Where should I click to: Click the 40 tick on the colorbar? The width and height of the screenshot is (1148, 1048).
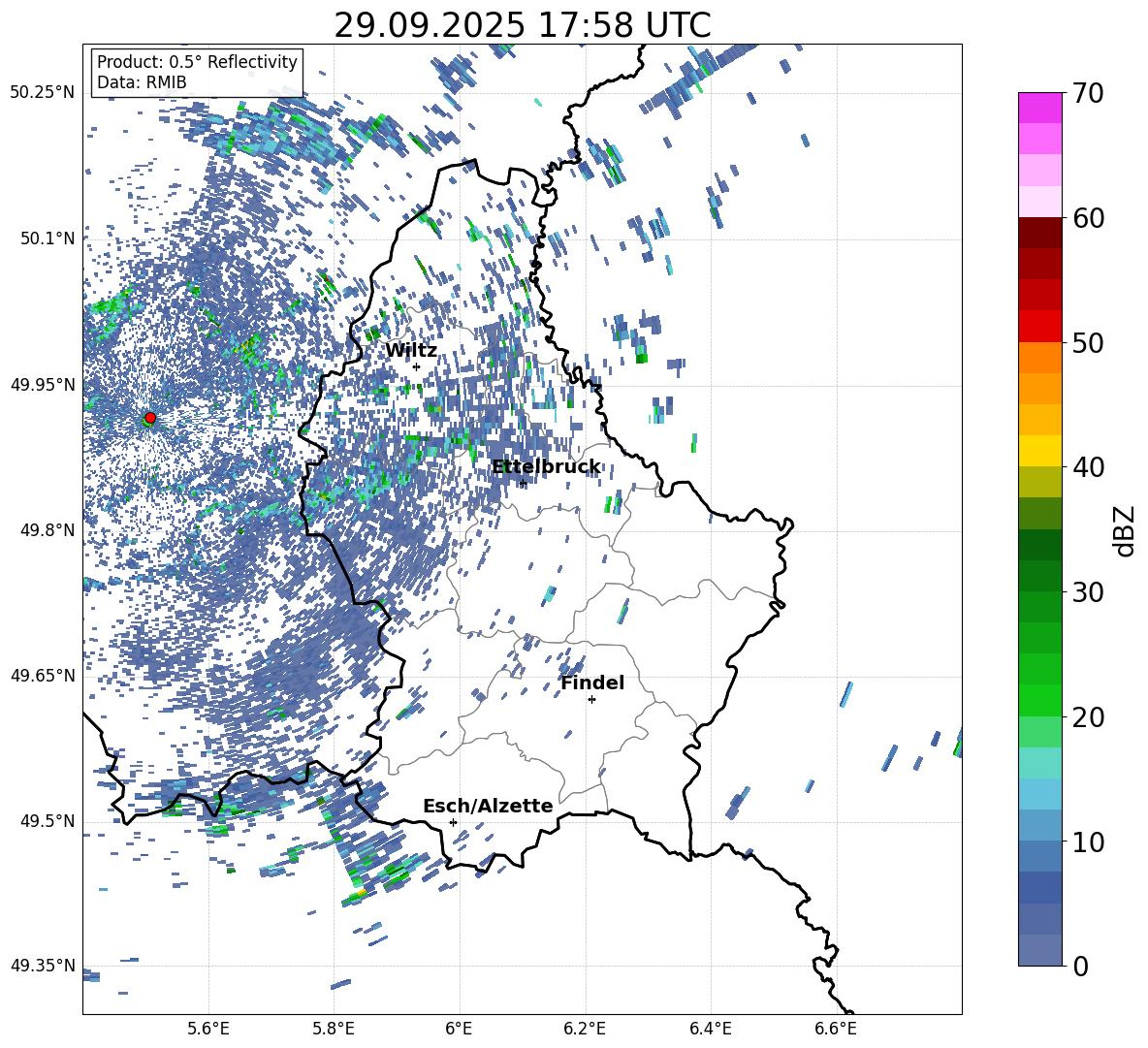coord(1088,467)
